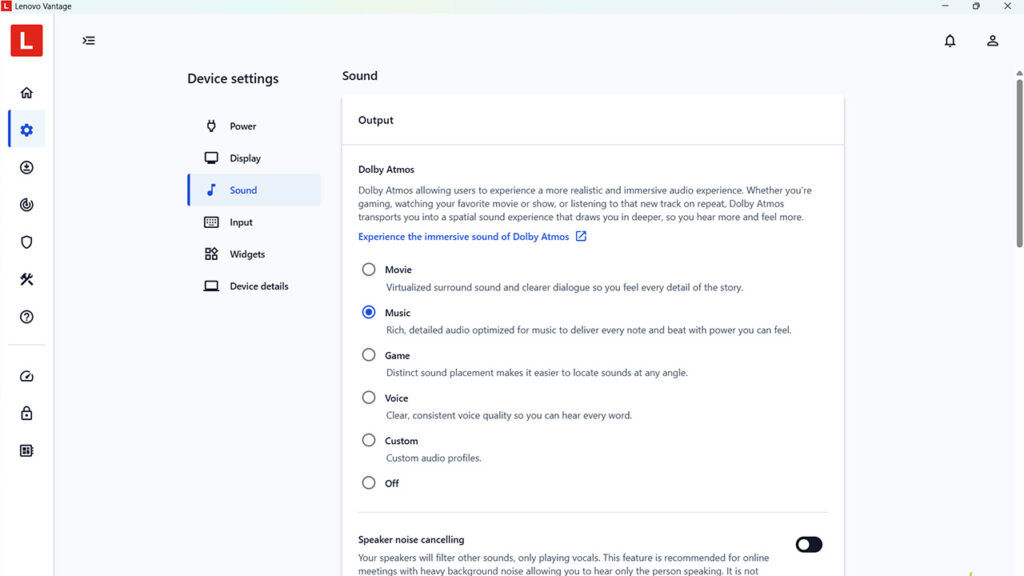Click the Display monitor icon
The width and height of the screenshot is (1024, 576).
coord(211,158)
